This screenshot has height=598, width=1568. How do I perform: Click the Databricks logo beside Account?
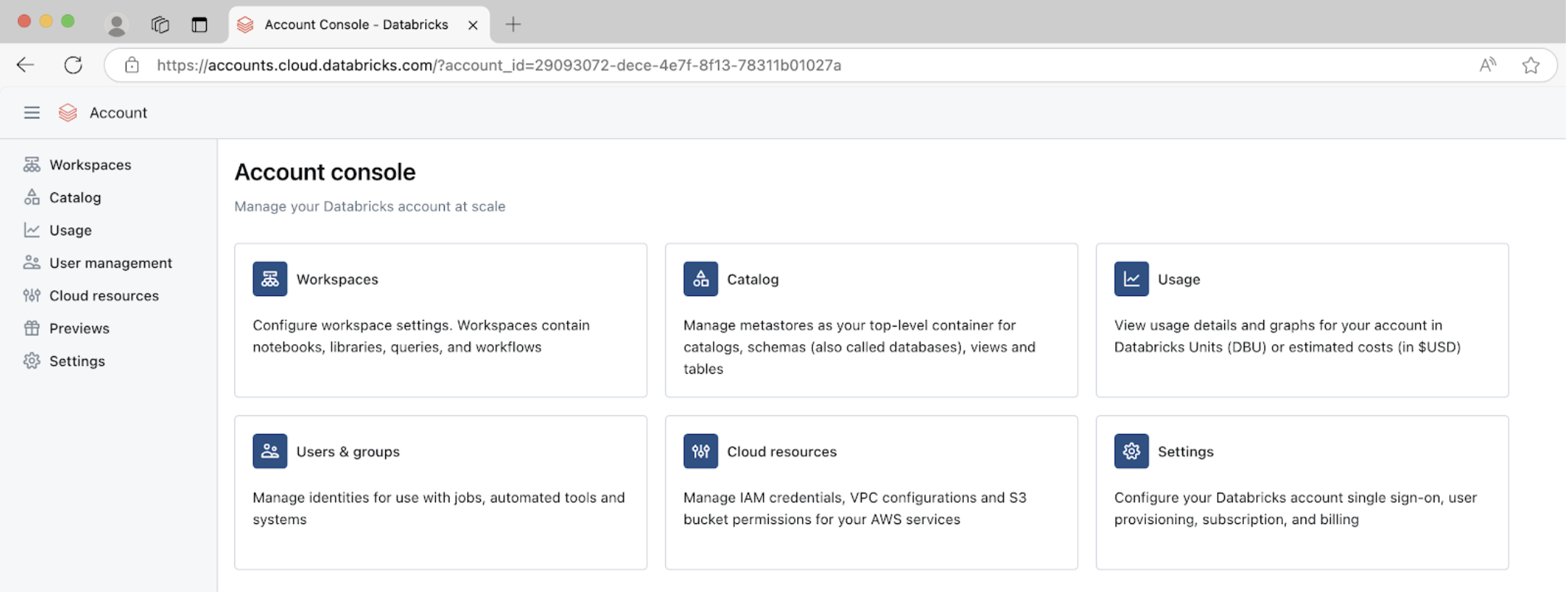67,112
